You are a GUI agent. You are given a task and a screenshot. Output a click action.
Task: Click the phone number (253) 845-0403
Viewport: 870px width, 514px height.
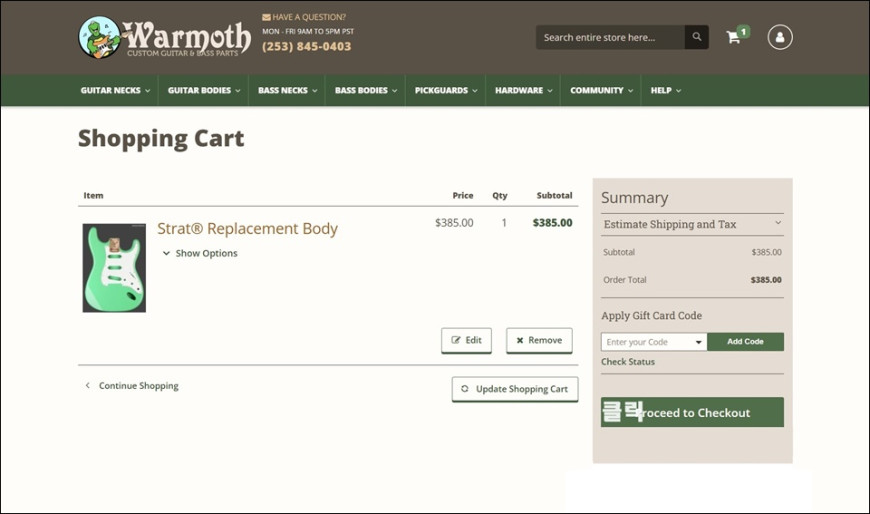tap(307, 47)
